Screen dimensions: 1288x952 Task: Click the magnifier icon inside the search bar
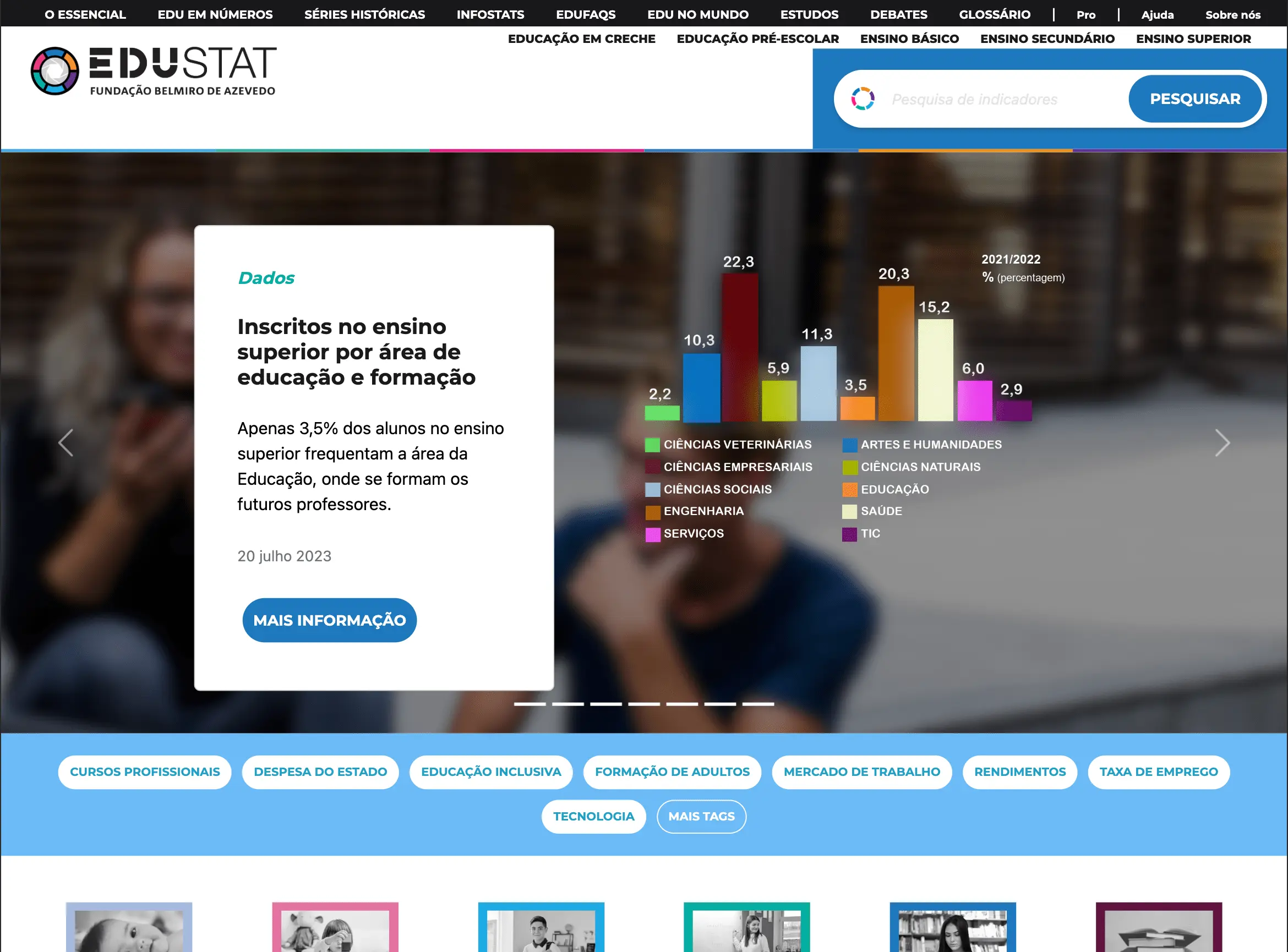(x=864, y=99)
